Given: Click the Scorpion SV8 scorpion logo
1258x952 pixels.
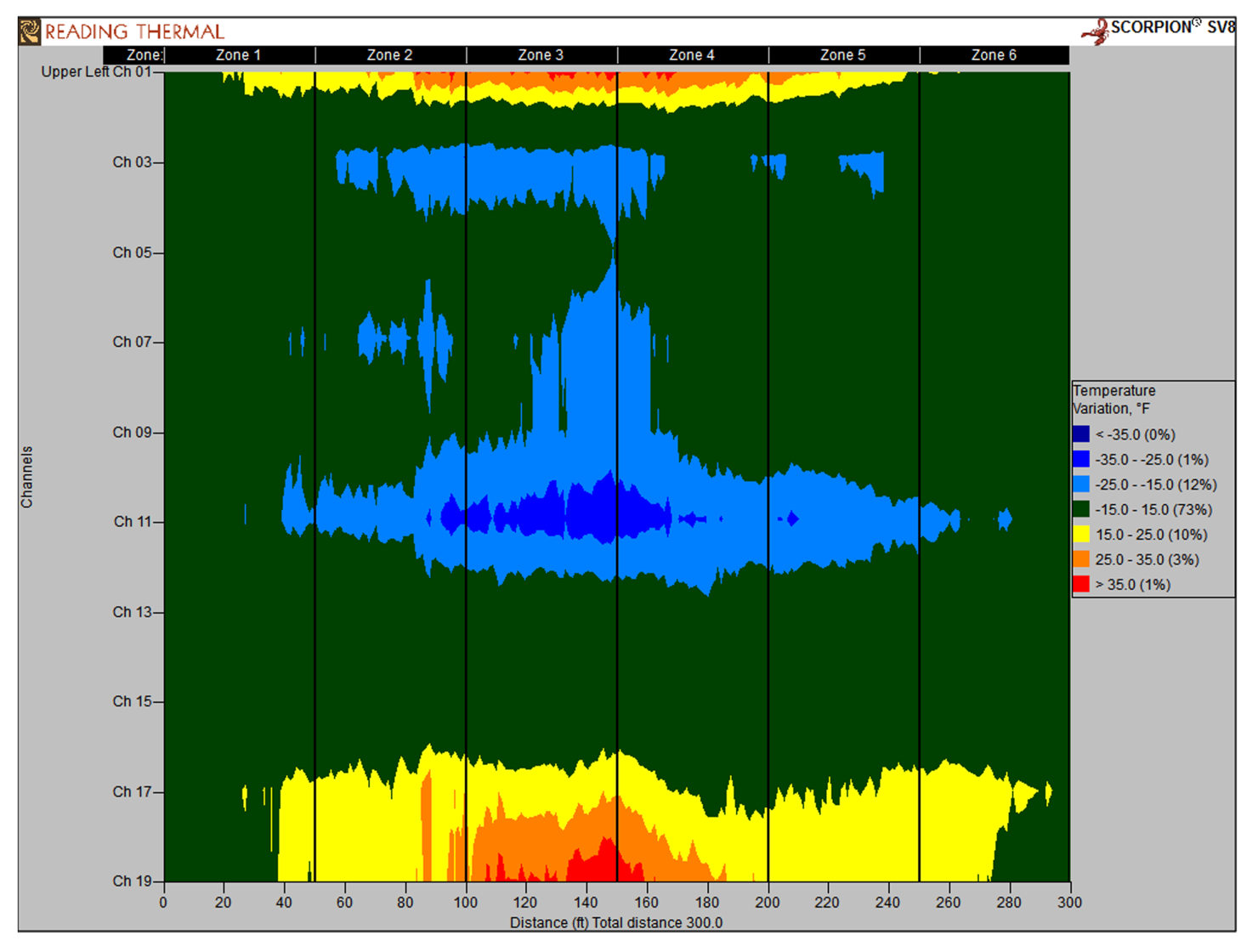Looking at the screenshot, I should click(x=1094, y=32).
